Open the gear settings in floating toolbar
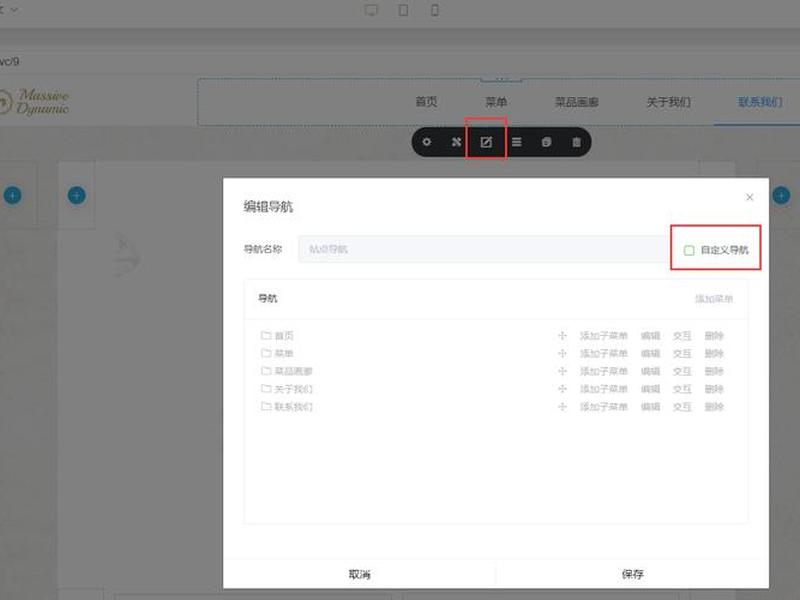The width and height of the screenshot is (800, 600). (x=427, y=142)
